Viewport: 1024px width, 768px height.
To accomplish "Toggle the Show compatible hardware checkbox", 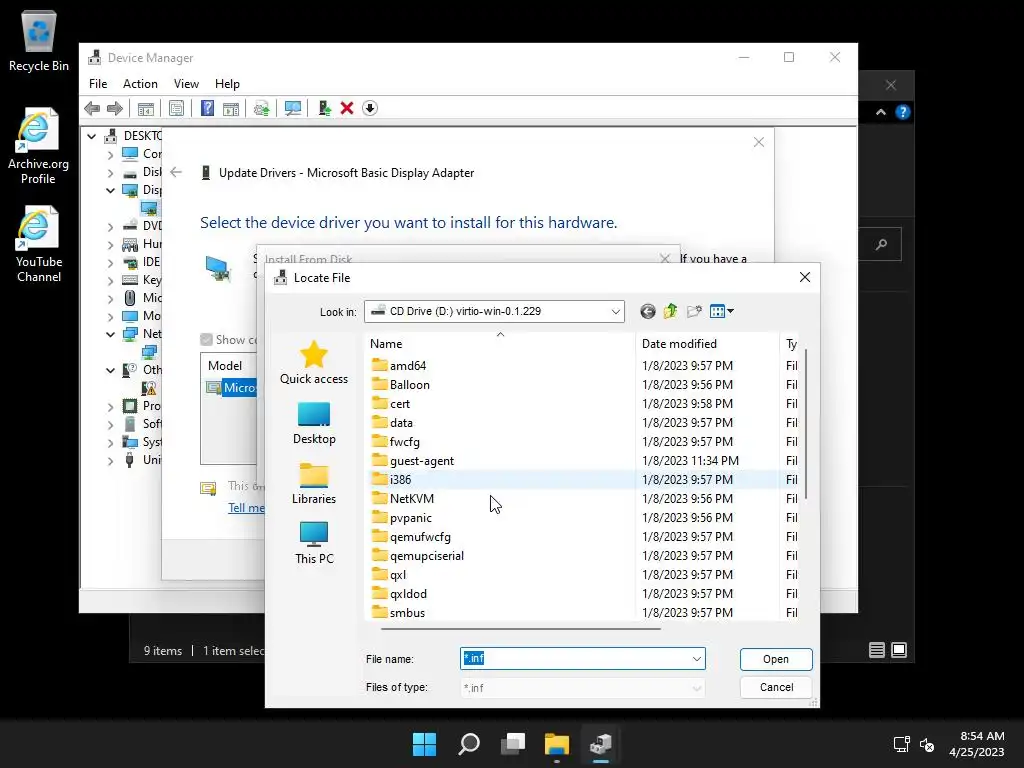I will 206,340.
